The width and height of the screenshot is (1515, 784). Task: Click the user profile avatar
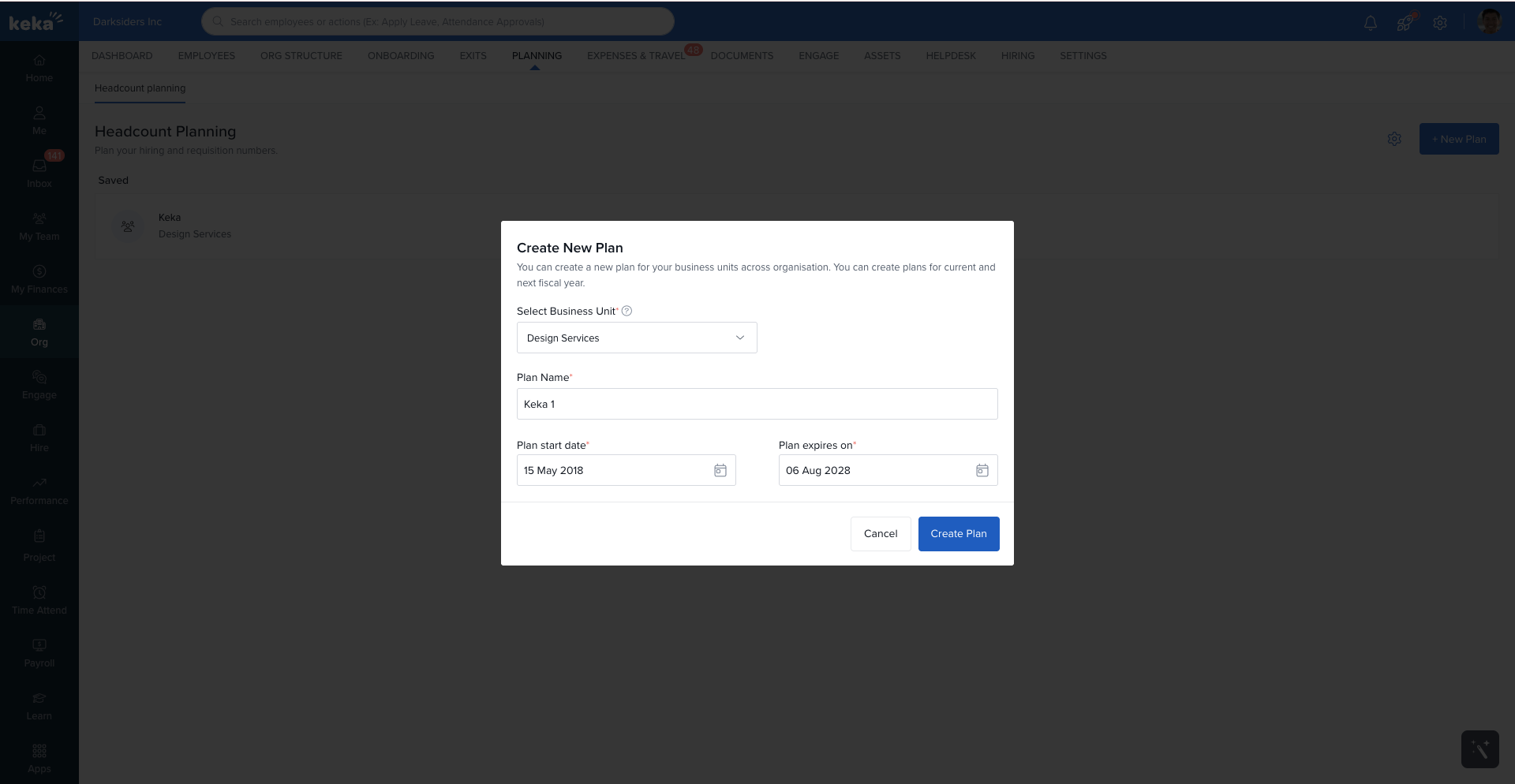1489,22
